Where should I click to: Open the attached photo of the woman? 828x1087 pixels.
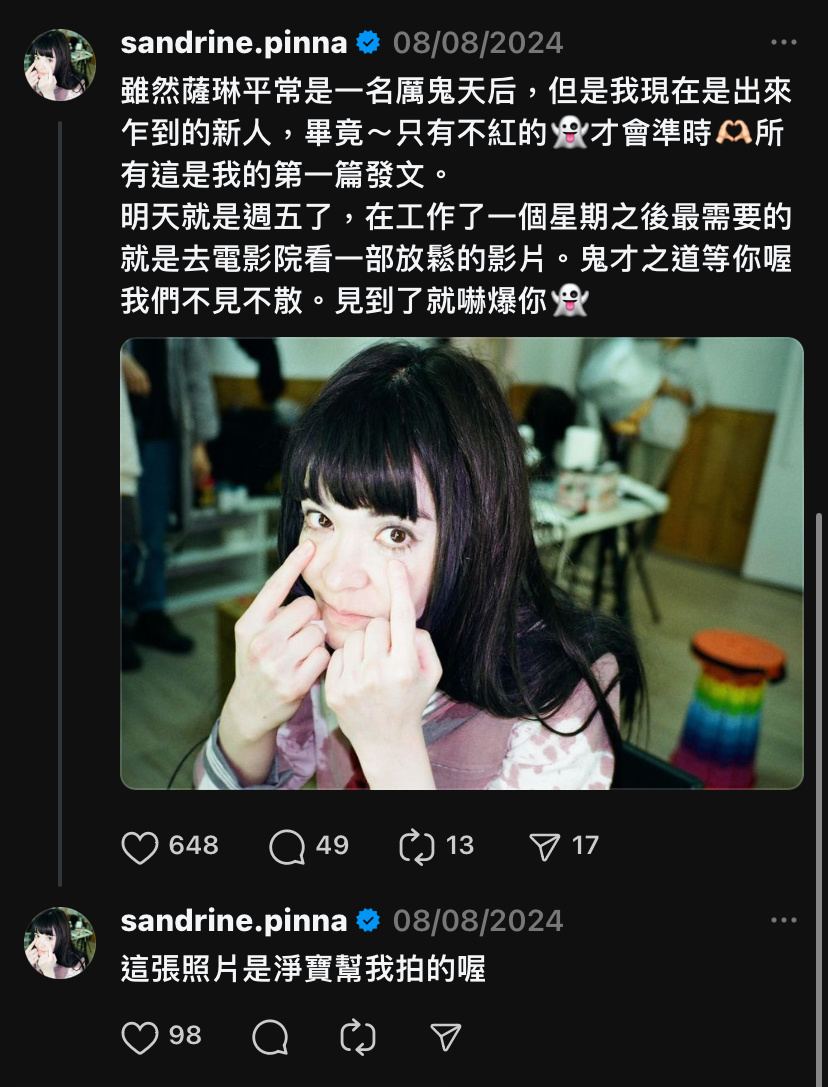tap(462, 563)
